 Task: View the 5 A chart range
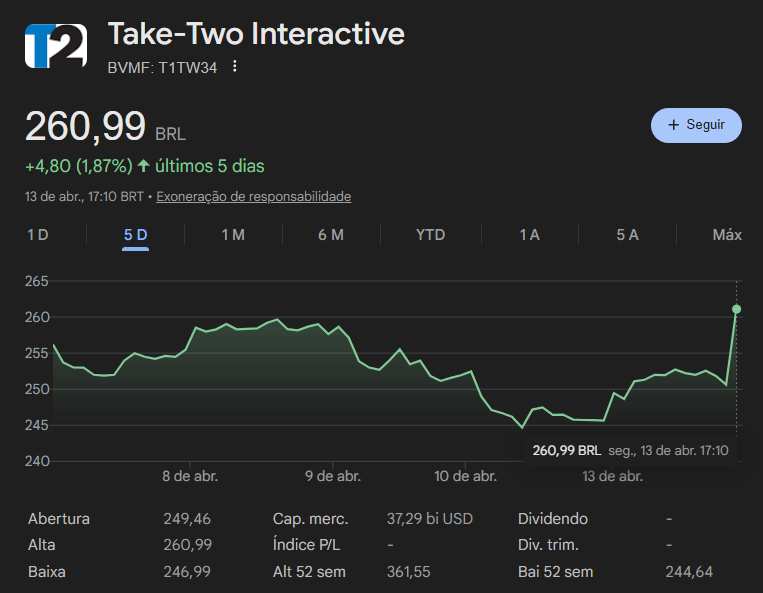pyautogui.click(x=627, y=235)
